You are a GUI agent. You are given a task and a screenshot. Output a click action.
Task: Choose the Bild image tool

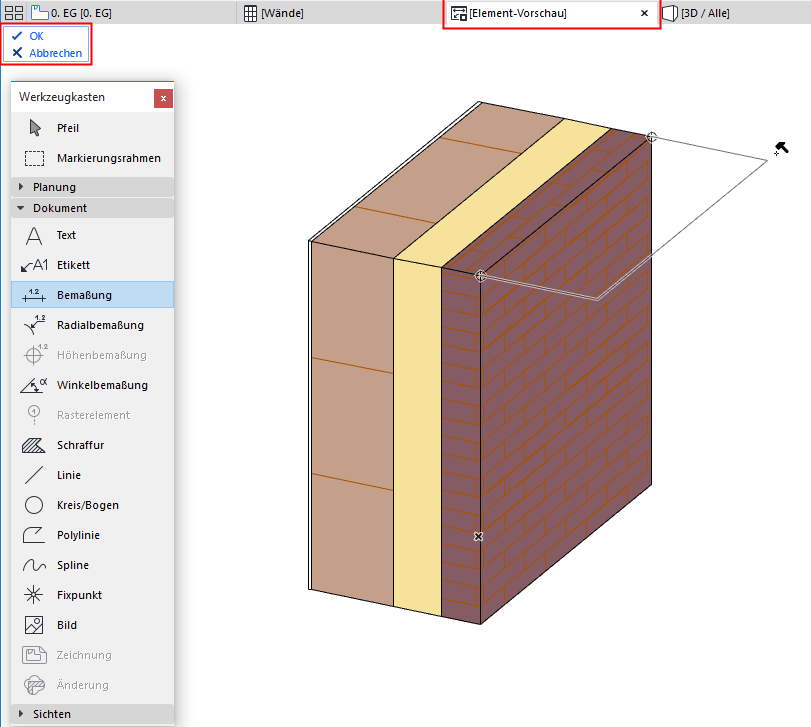click(92, 625)
